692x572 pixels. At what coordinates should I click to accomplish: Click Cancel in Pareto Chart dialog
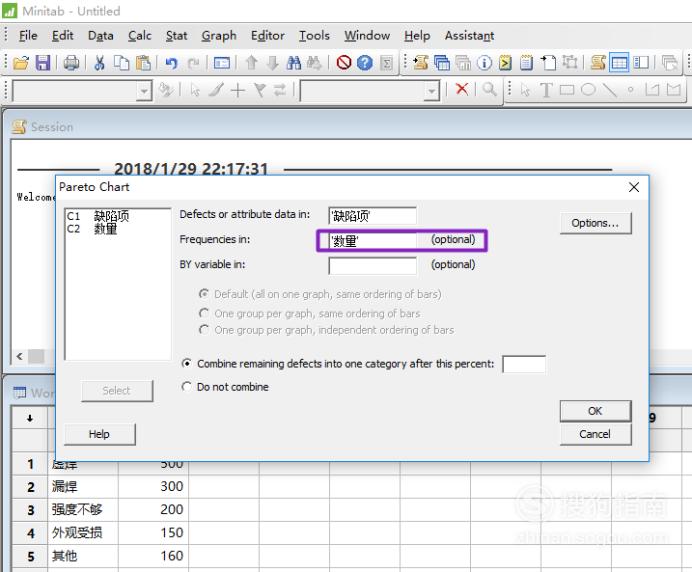(595, 434)
